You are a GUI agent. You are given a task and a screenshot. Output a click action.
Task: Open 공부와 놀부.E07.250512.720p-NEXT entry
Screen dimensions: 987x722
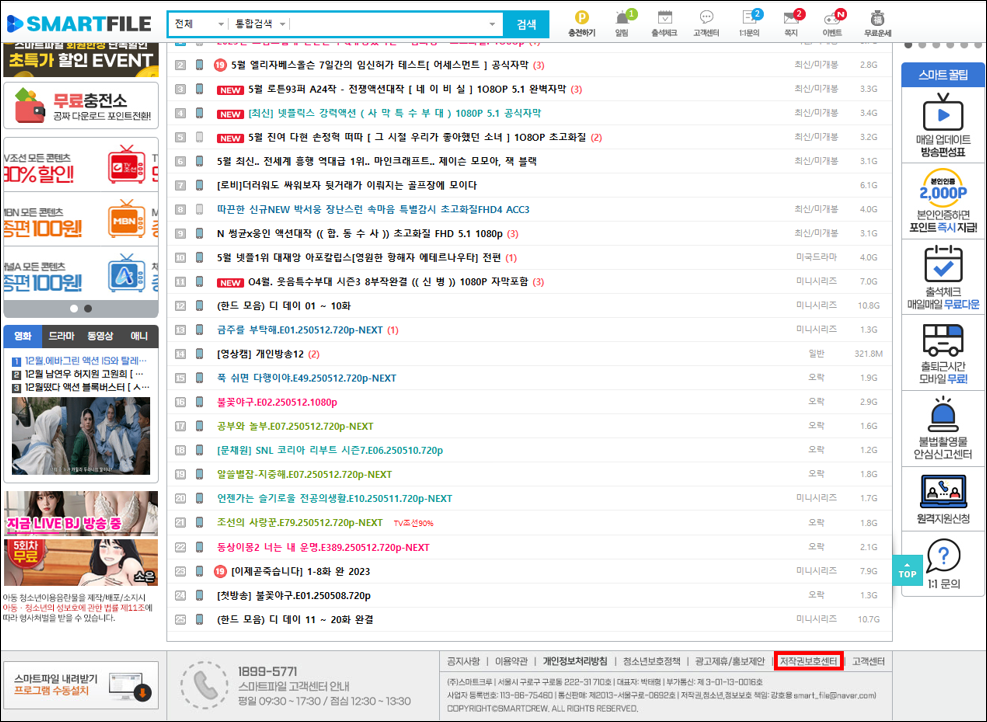(295, 426)
